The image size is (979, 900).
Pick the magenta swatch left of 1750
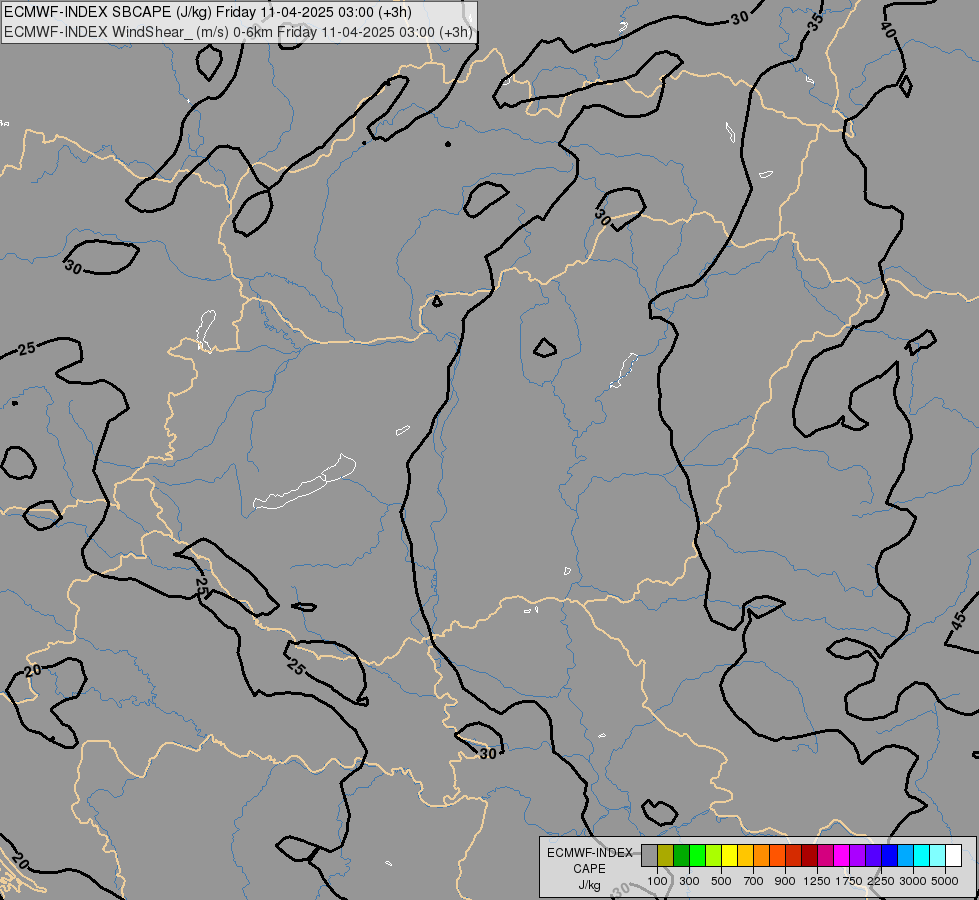(842, 856)
